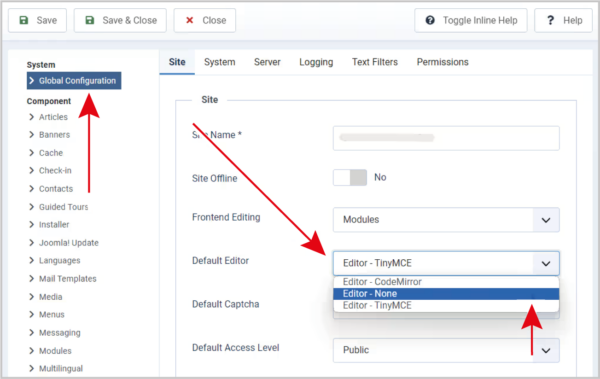Viewport: 600px width, 379px height.
Task: Open the Default Access Level dropdown
Action: (446, 350)
